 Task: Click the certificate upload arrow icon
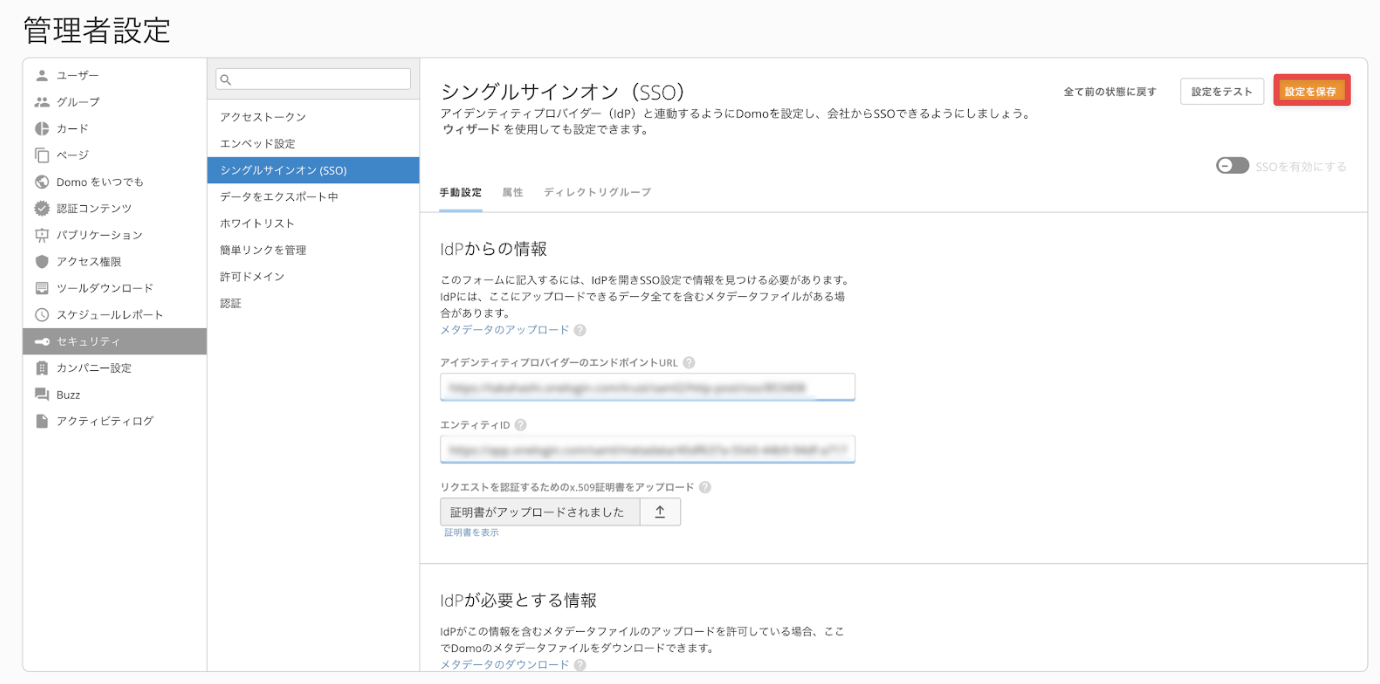(660, 512)
